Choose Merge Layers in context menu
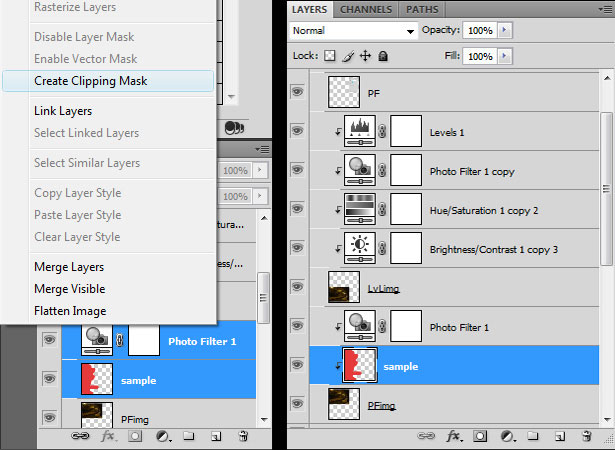The width and height of the screenshot is (615, 450). [x=69, y=267]
